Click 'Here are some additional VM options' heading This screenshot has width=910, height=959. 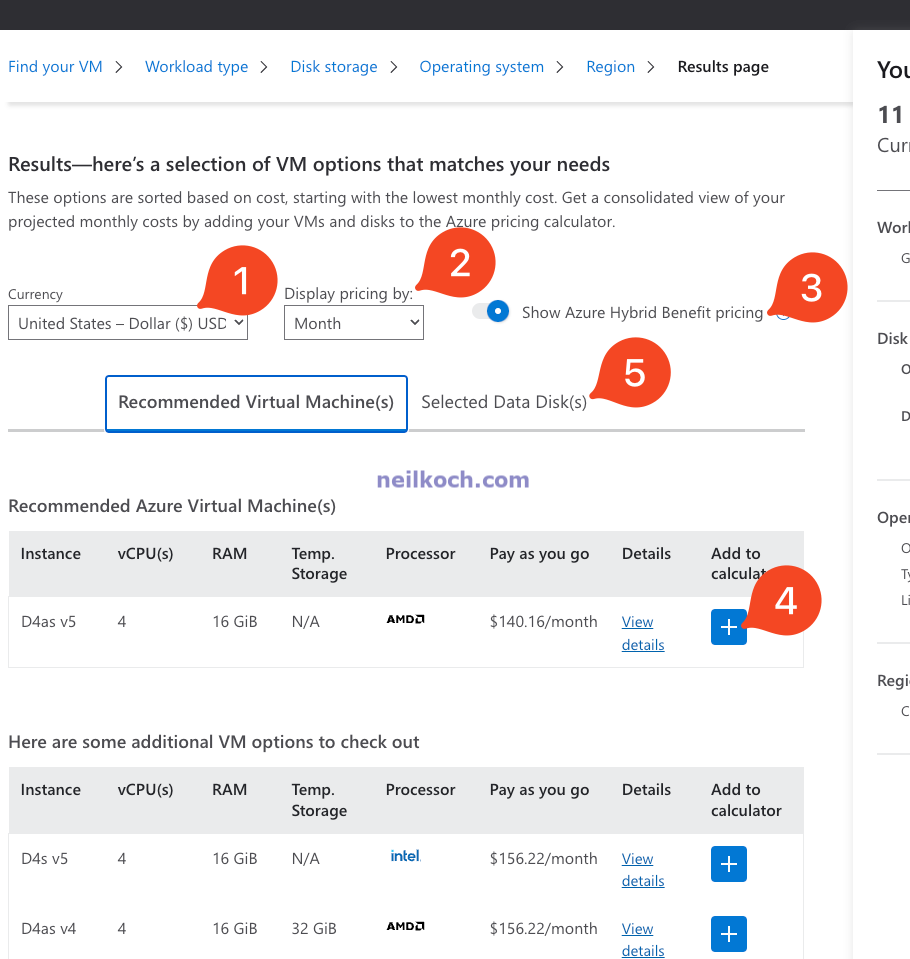pos(213,742)
